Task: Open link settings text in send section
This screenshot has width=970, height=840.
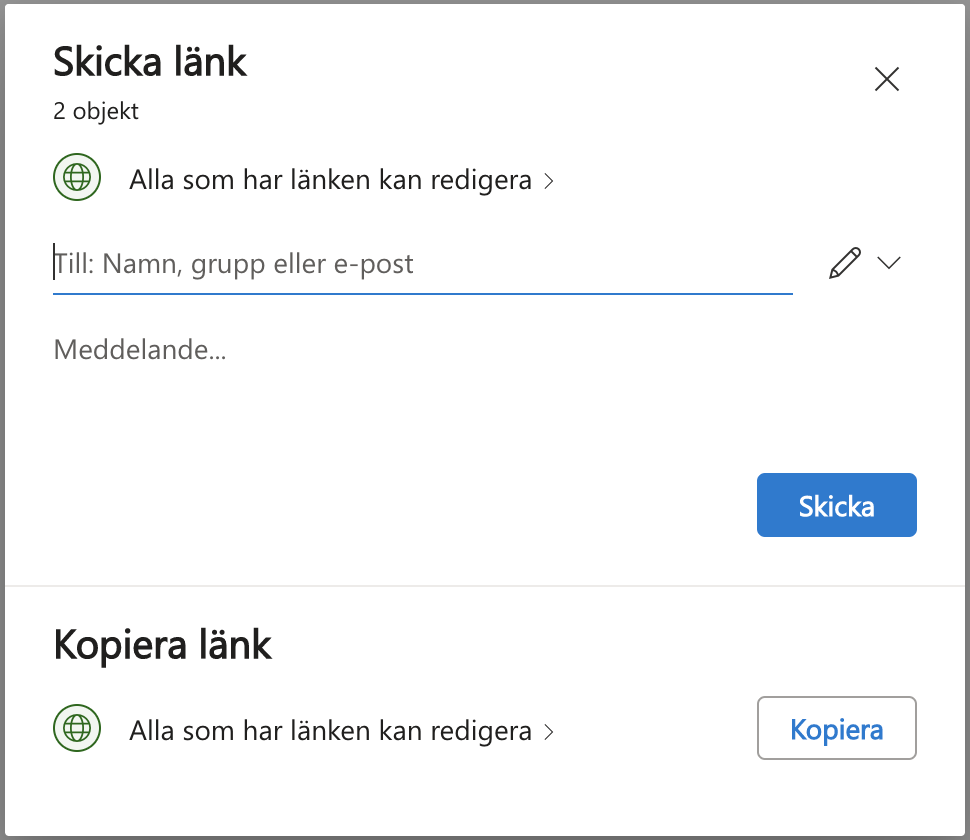Action: point(330,180)
